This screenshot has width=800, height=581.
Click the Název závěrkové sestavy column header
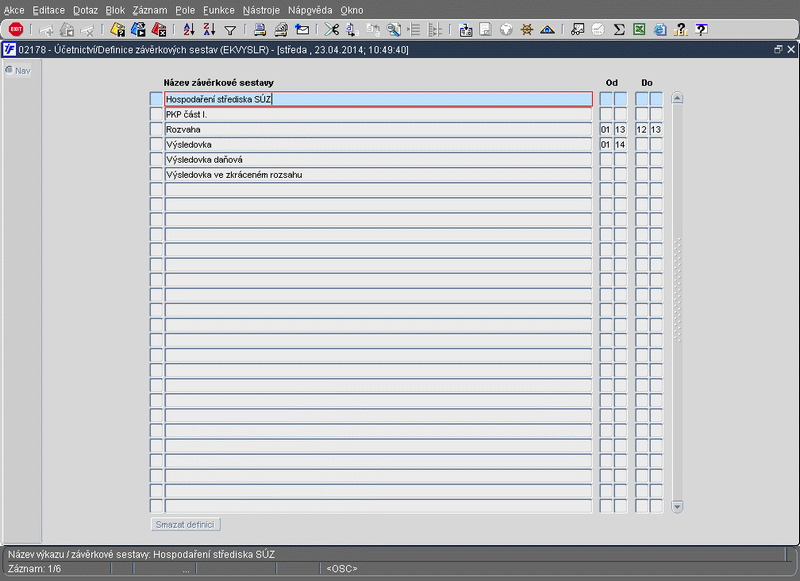click(x=218, y=83)
